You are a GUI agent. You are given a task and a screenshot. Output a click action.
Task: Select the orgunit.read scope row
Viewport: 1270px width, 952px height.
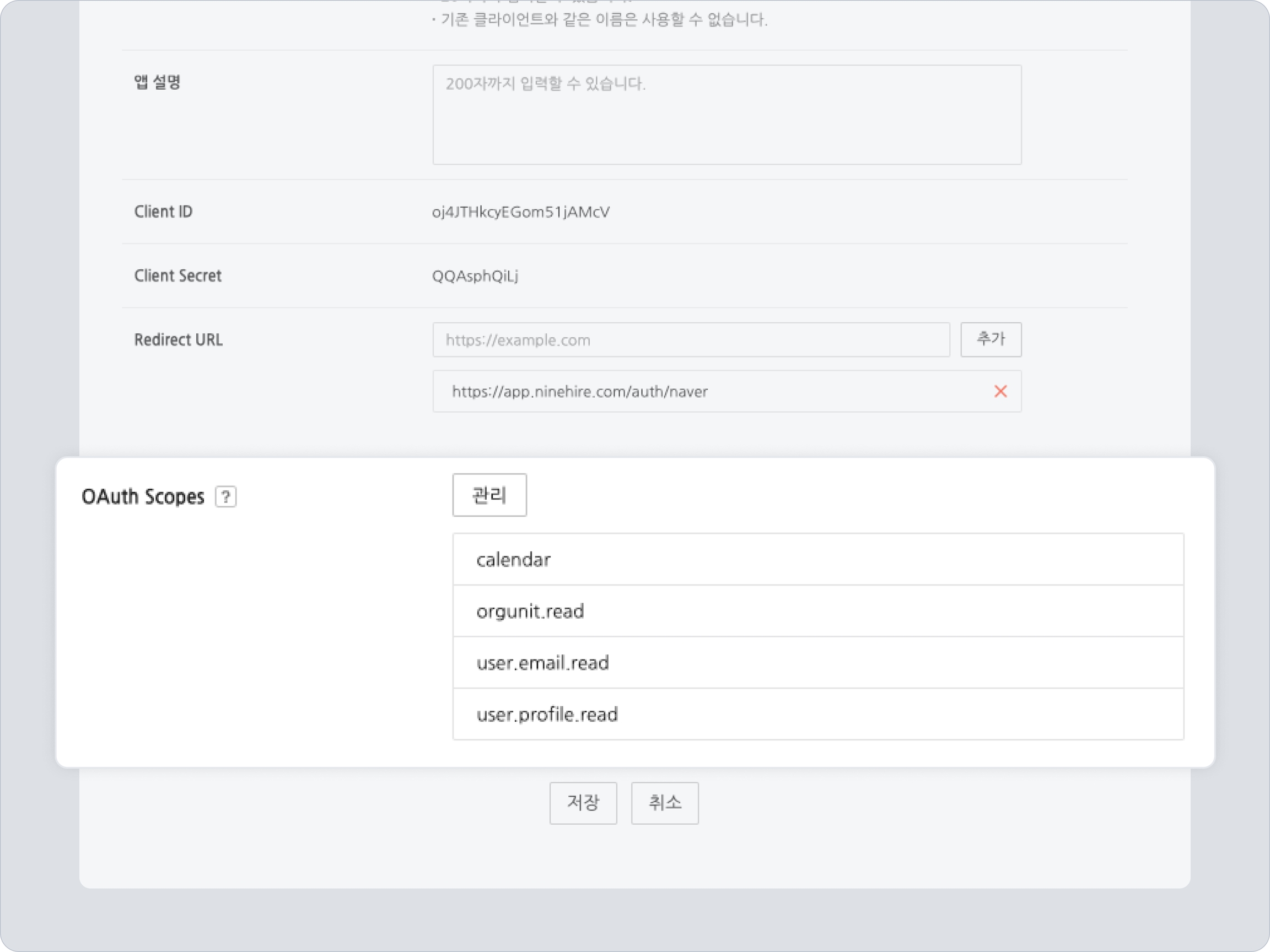coord(817,611)
